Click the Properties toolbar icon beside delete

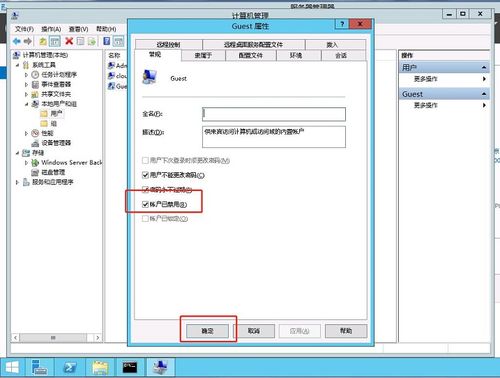click(80, 41)
